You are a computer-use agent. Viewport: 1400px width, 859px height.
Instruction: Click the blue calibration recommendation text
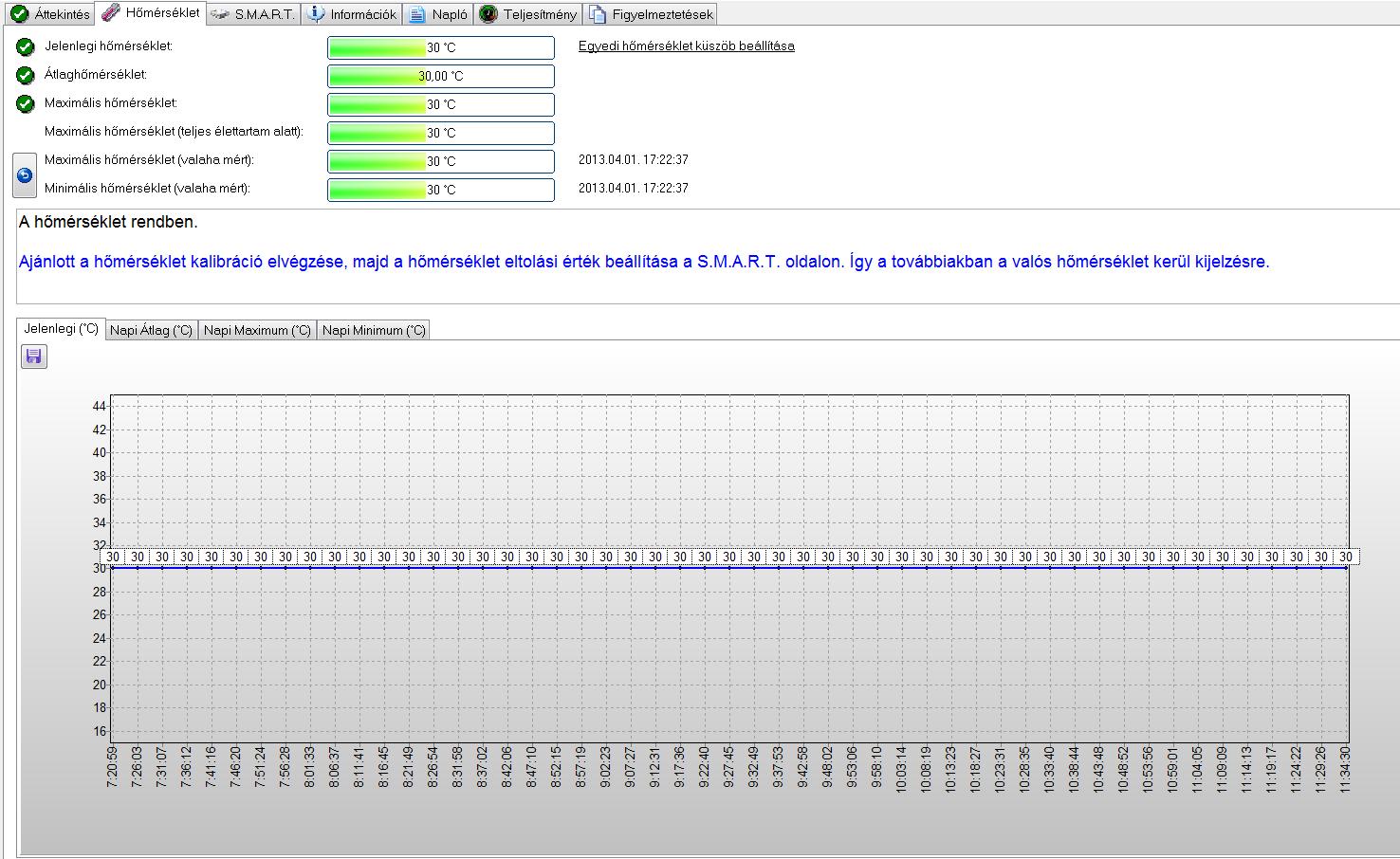tap(644, 262)
